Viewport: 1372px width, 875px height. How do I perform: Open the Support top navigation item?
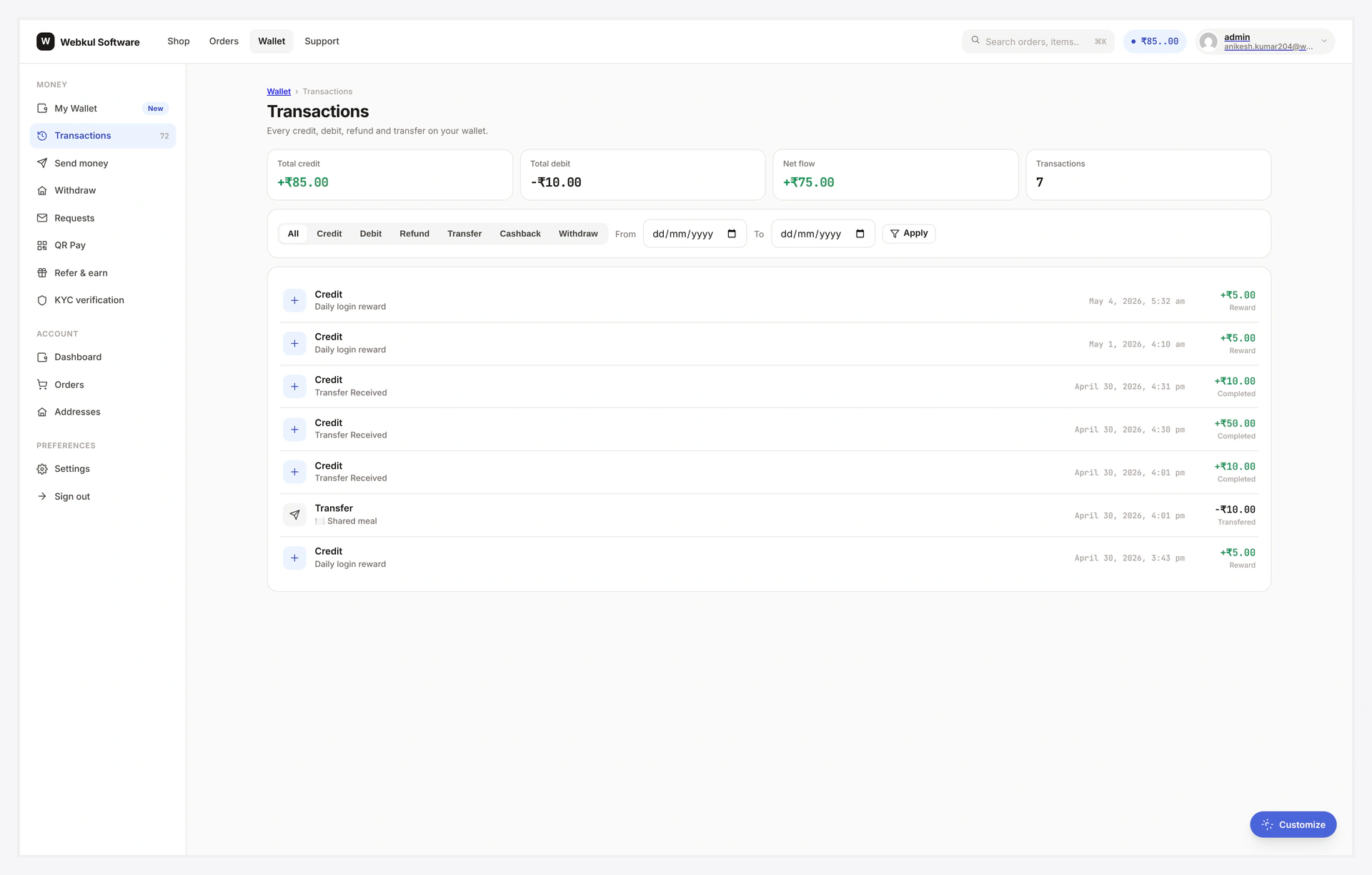click(x=322, y=41)
